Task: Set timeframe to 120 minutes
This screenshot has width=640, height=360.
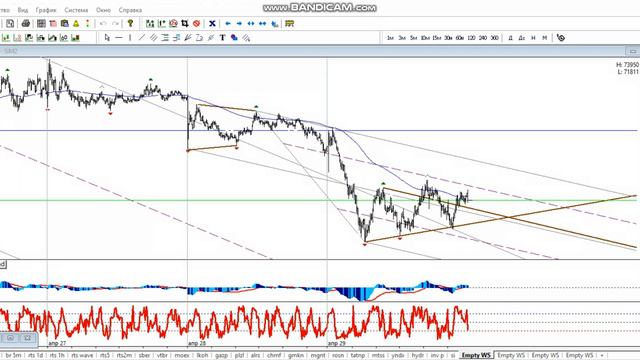Action: [471, 38]
